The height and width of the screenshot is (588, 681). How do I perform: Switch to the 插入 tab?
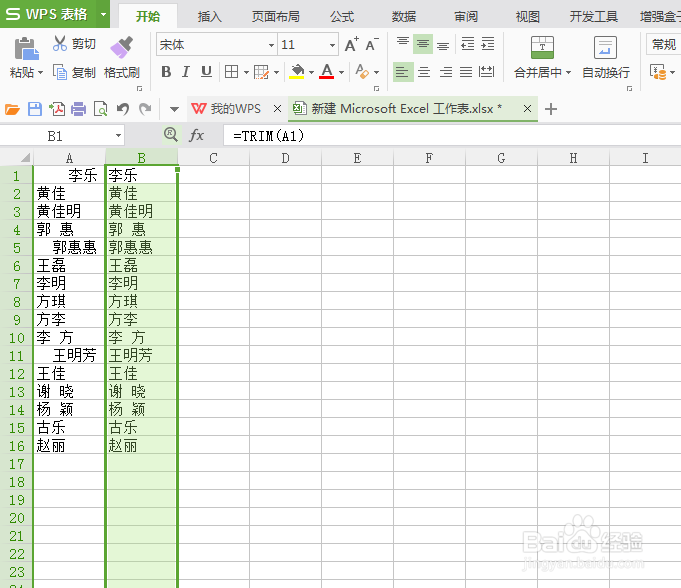209,17
